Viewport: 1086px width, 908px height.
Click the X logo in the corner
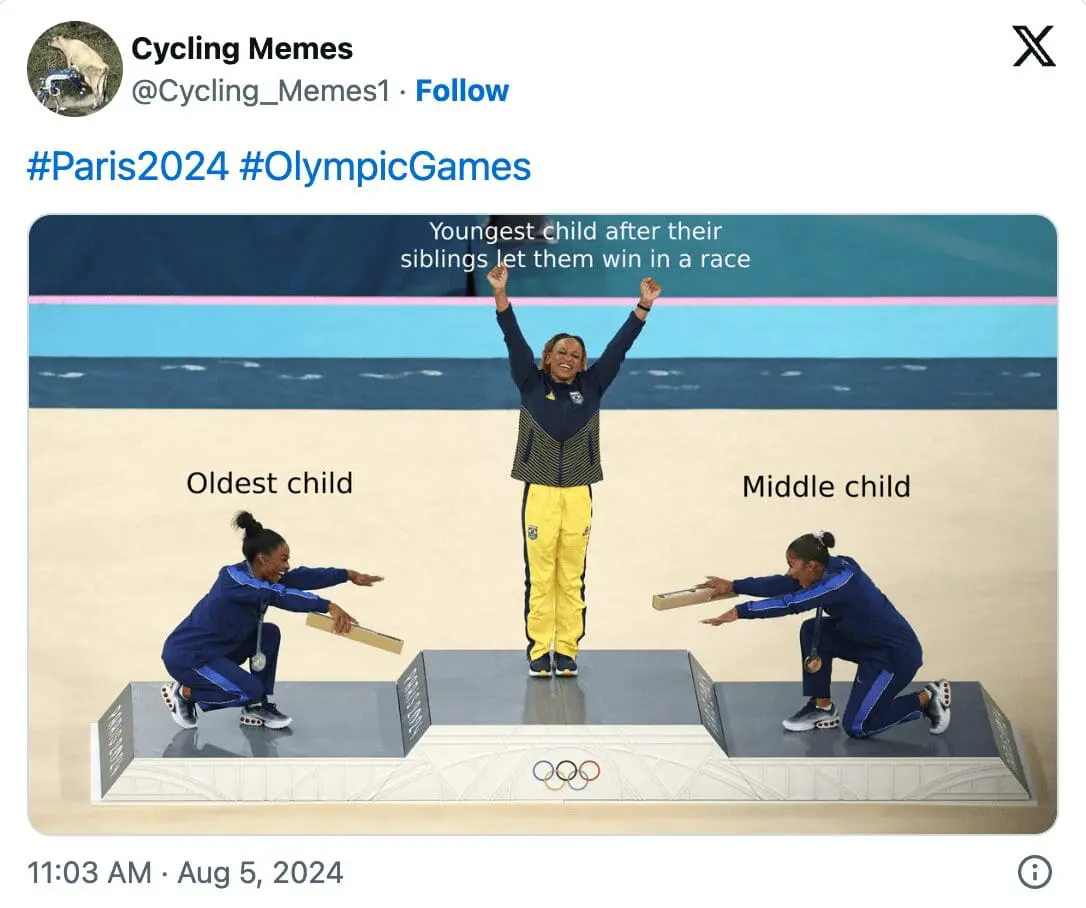tap(1033, 47)
